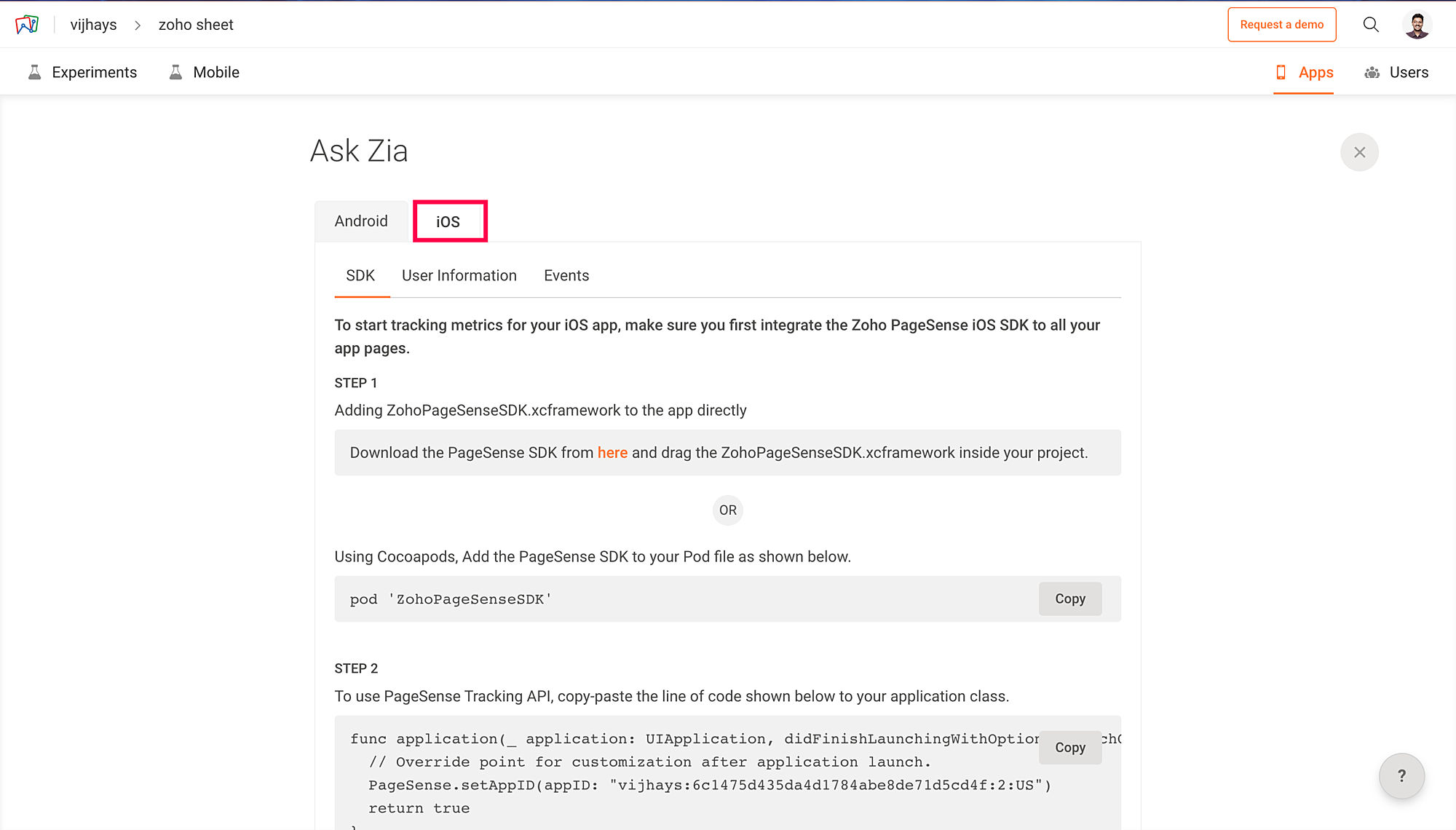The width and height of the screenshot is (1456, 830).
Task: Open the help question mark button
Action: pyautogui.click(x=1401, y=776)
